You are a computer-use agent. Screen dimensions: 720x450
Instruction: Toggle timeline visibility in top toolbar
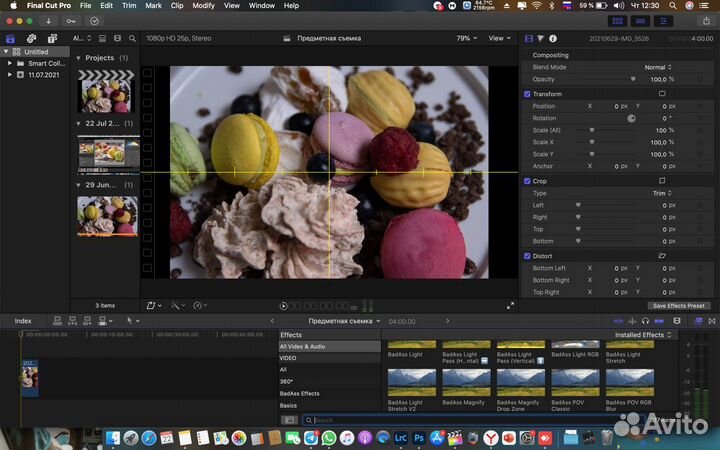641,21
